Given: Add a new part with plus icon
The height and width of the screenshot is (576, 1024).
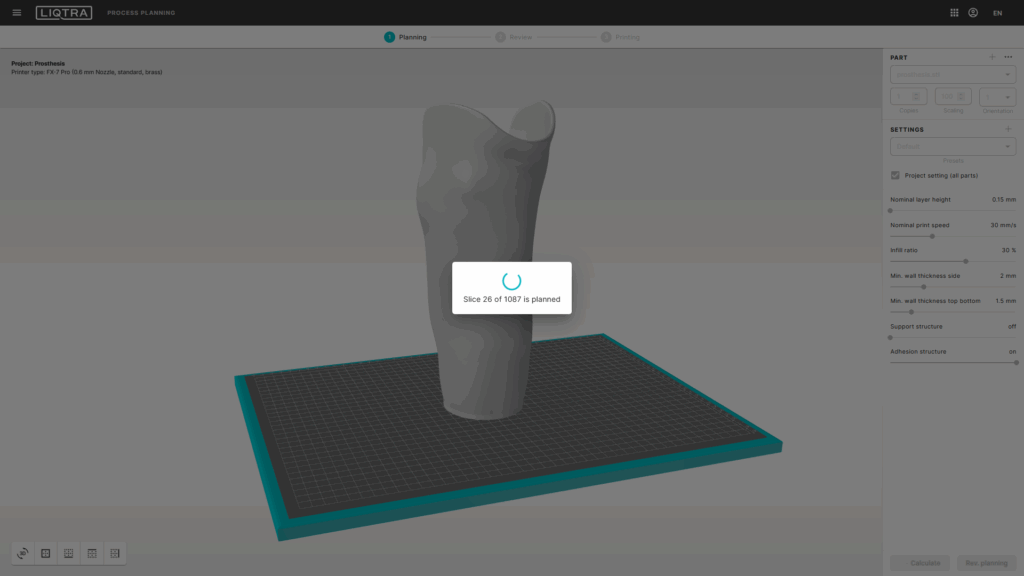Looking at the screenshot, I should tap(992, 58).
